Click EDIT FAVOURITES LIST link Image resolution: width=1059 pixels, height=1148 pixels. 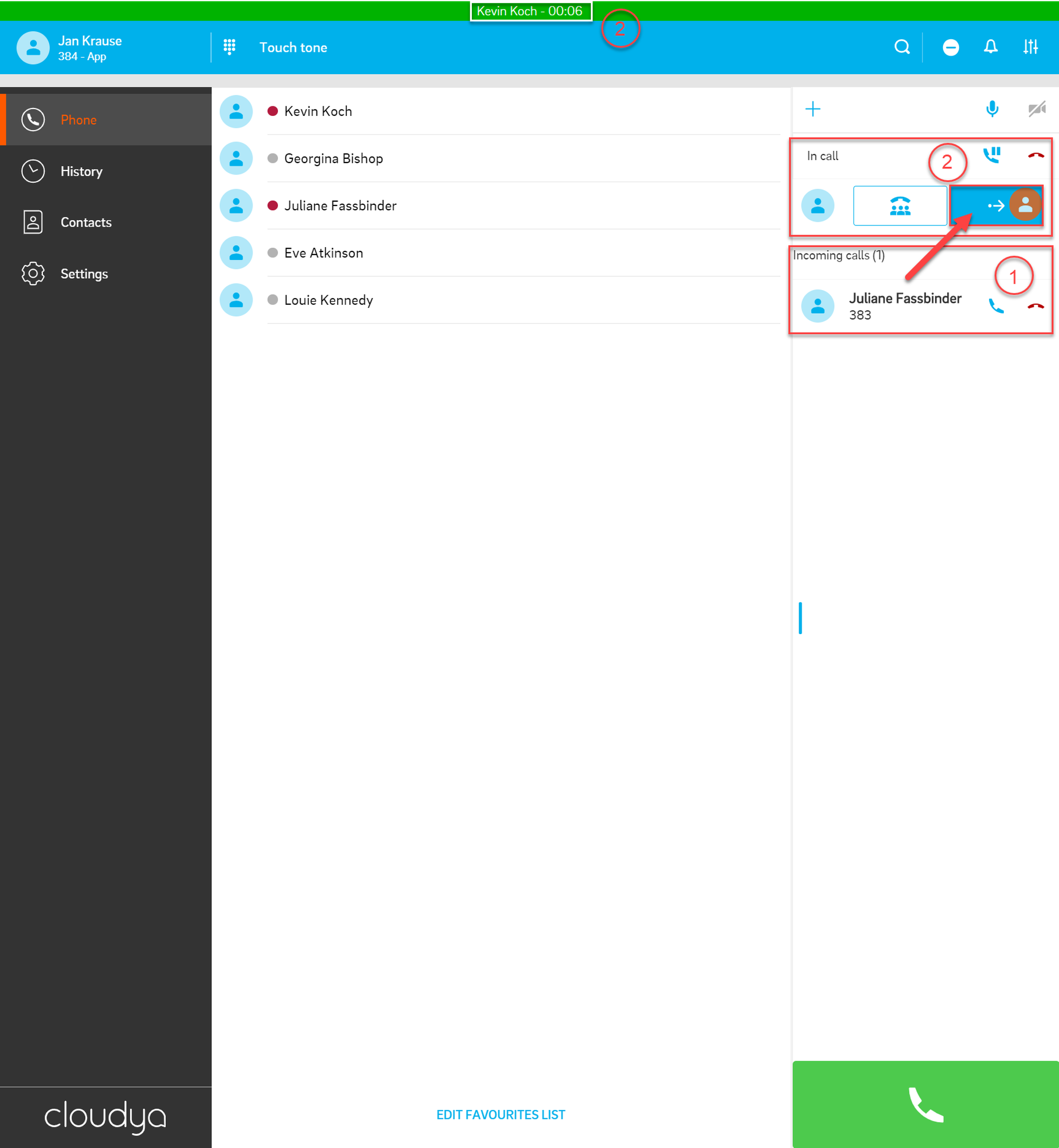pos(500,1114)
